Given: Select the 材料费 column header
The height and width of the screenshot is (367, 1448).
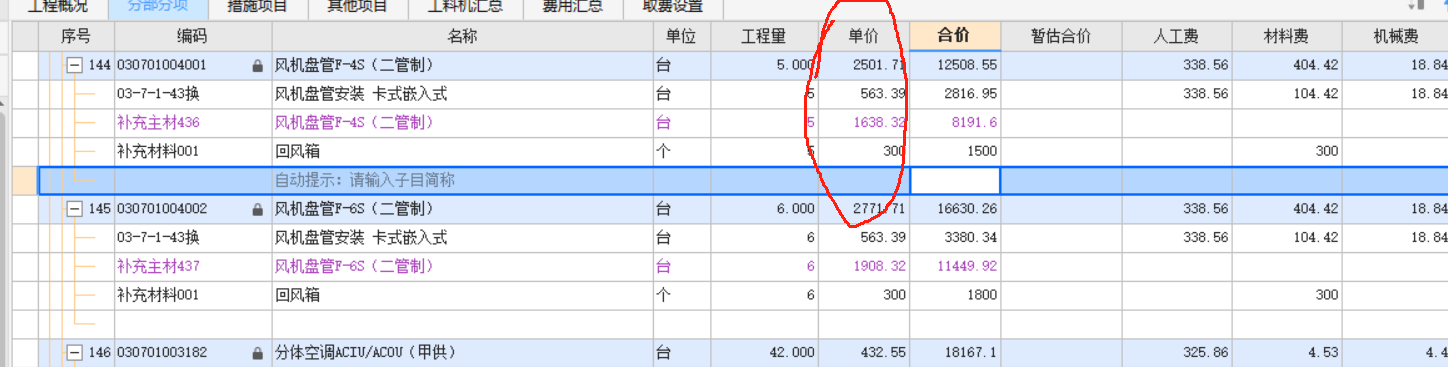Looking at the screenshot, I should [1287, 37].
